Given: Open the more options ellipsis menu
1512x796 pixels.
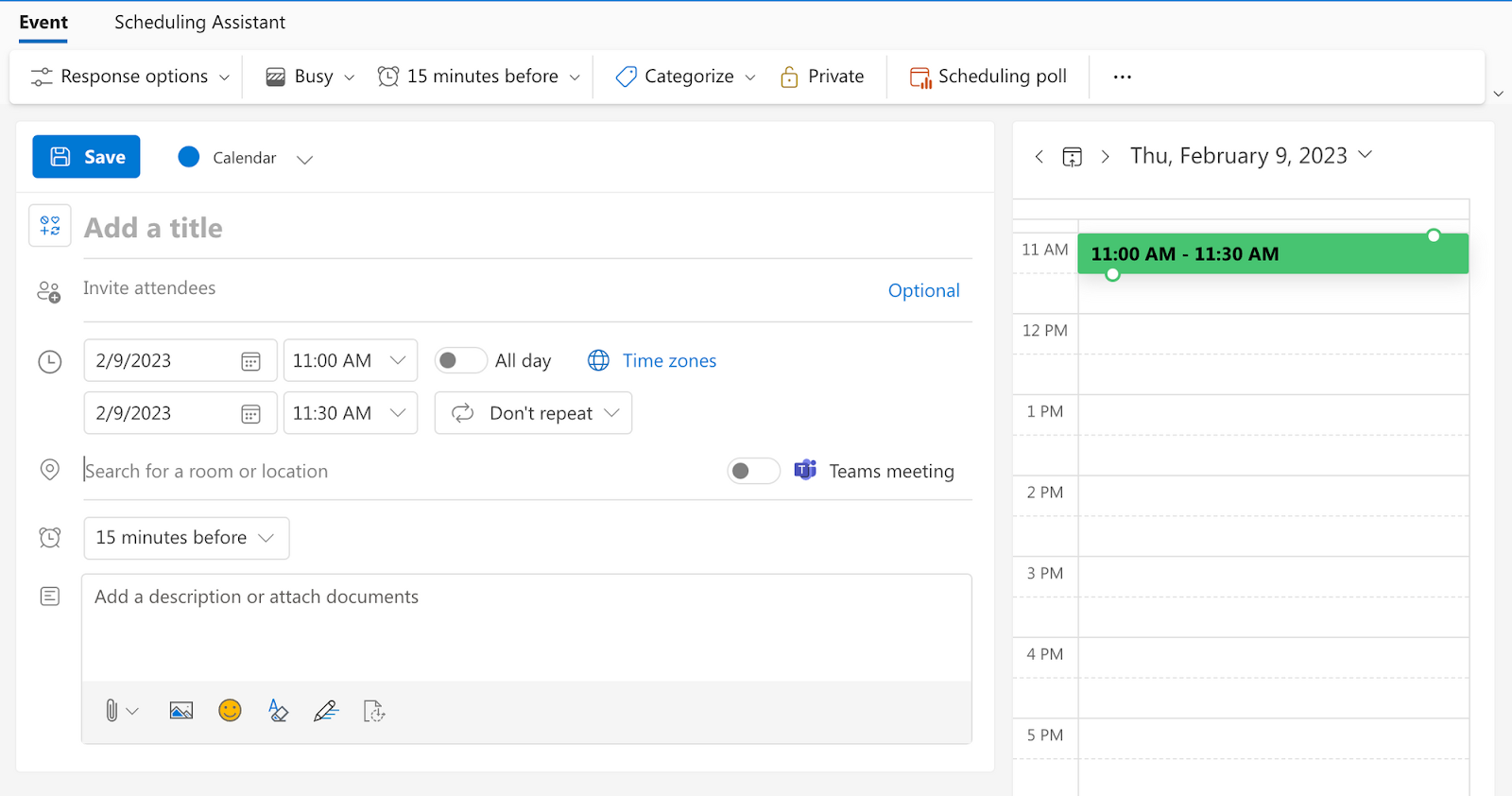Looking at the screenshot, I should pos(1122,77).
